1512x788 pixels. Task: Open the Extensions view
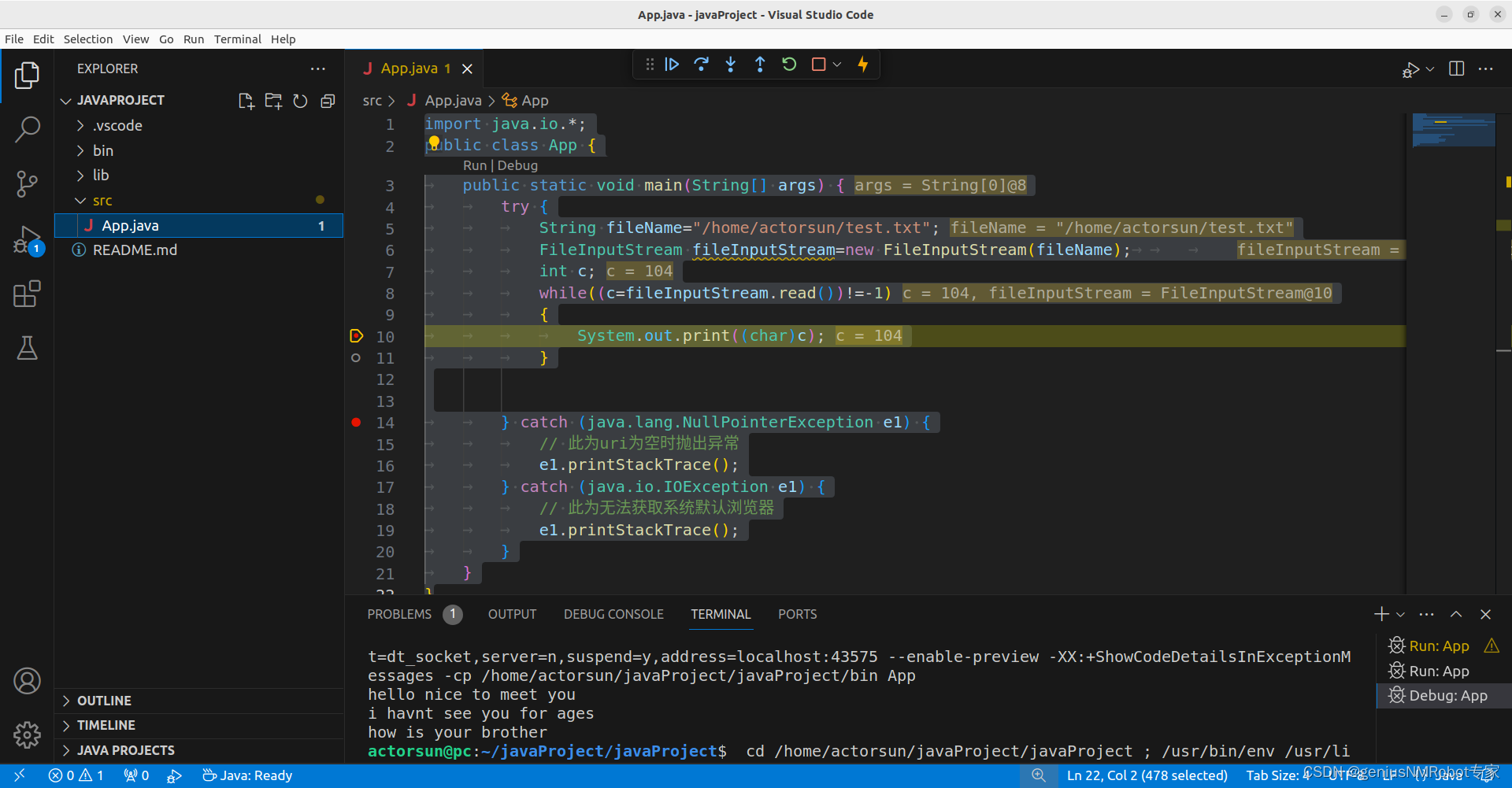[27, 294]
